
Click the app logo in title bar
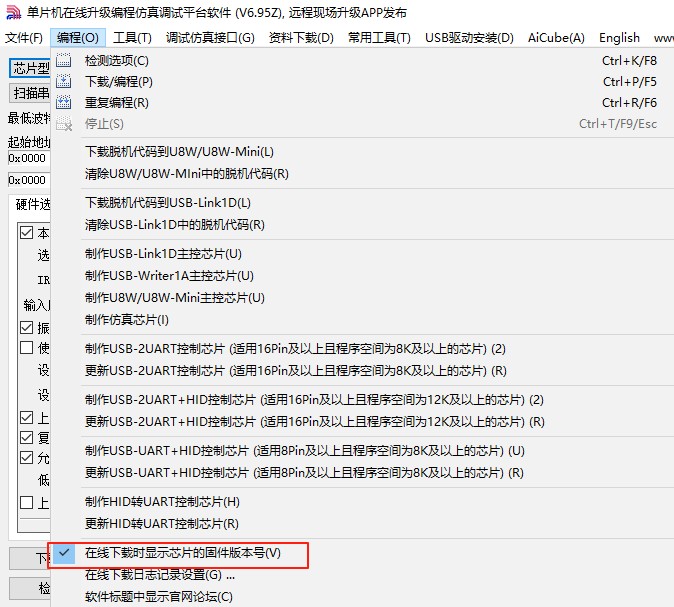click(x=13, y=13)
